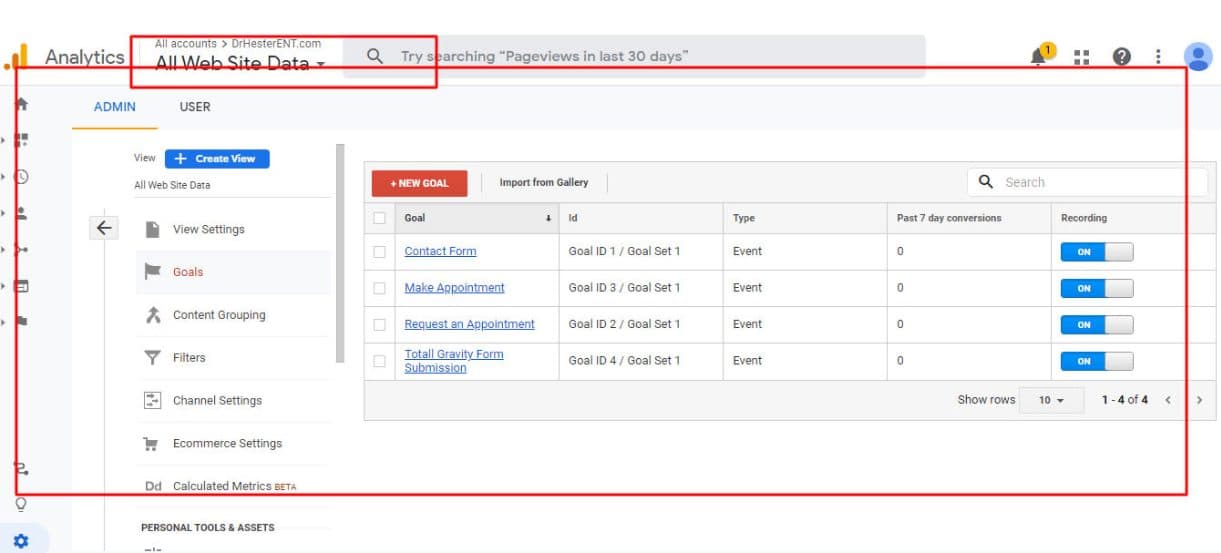
Task: Click the Channel Settings icon
Action: (x=153, y=400)
